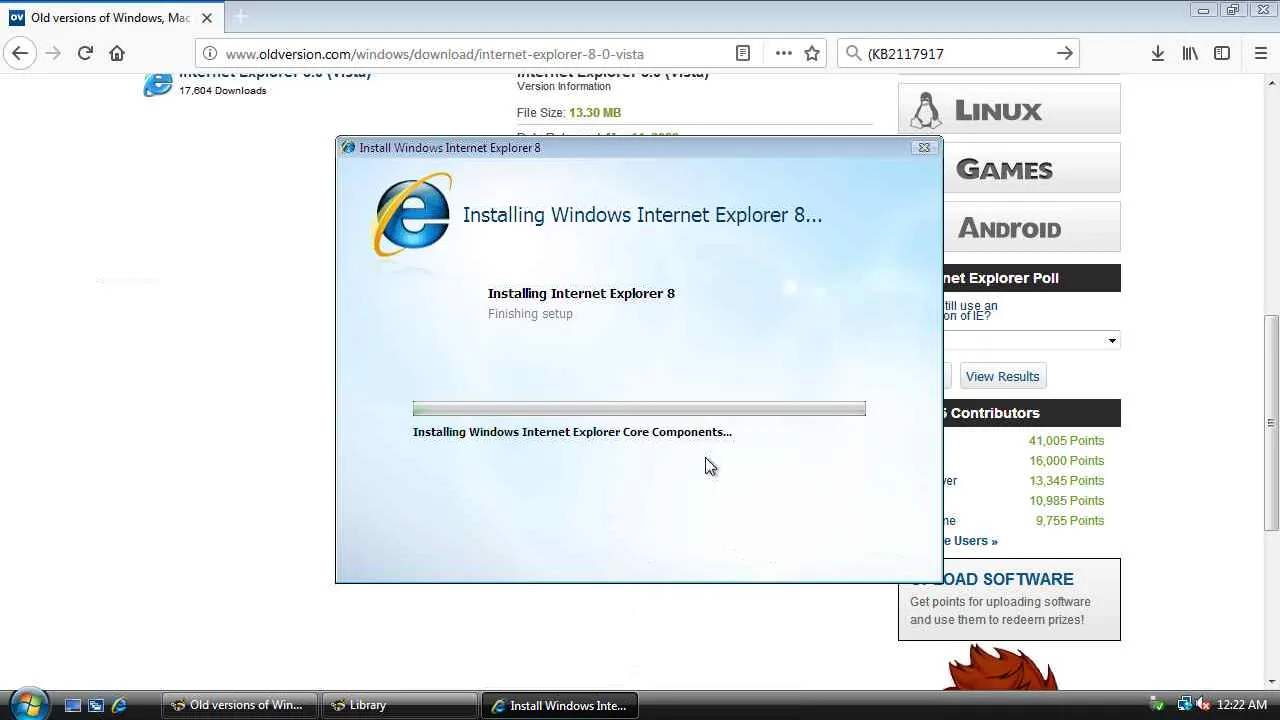Switch to Install Windows Internet Explorer taskbar button
This screenshot has width=1280, height=720.
[x=559, y=705]
